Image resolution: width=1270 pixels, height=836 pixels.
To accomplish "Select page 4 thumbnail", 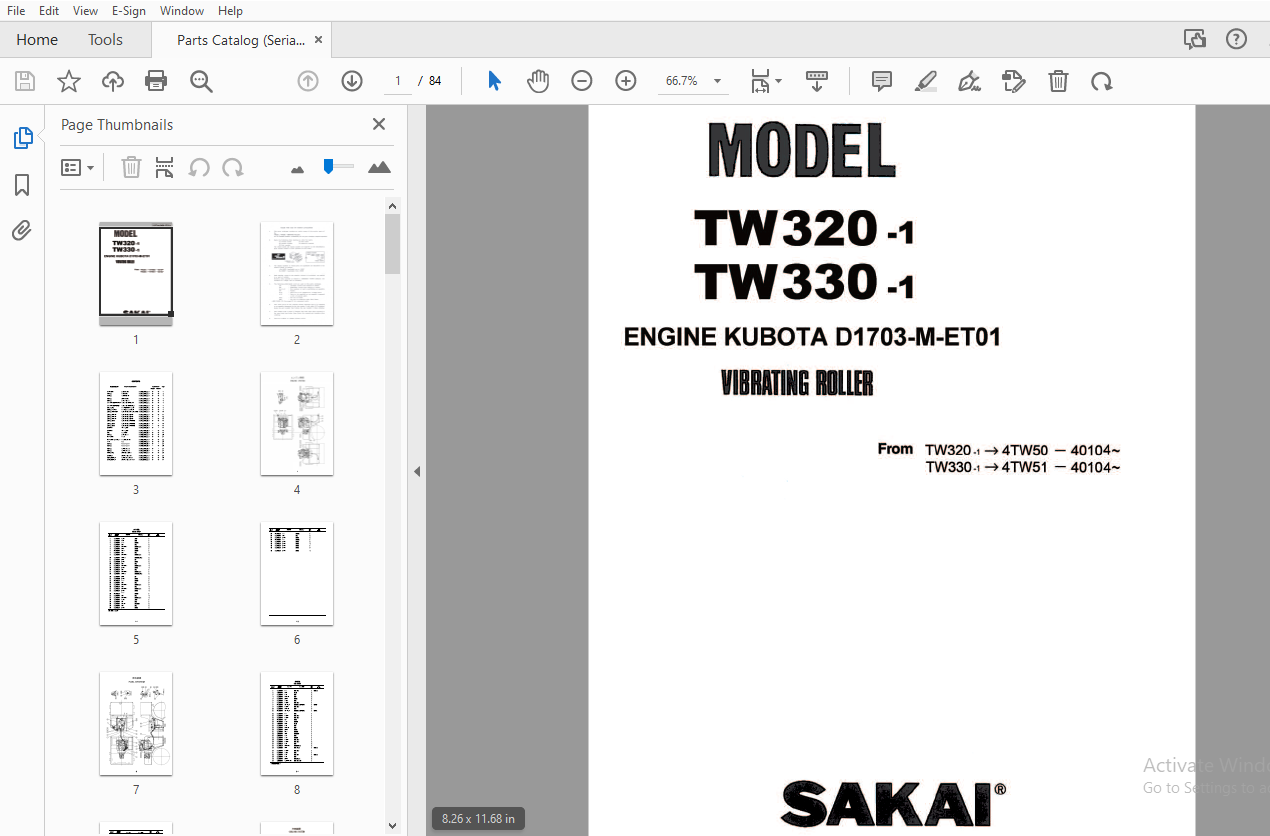I will pyautogui.click(x=297, y=424).
